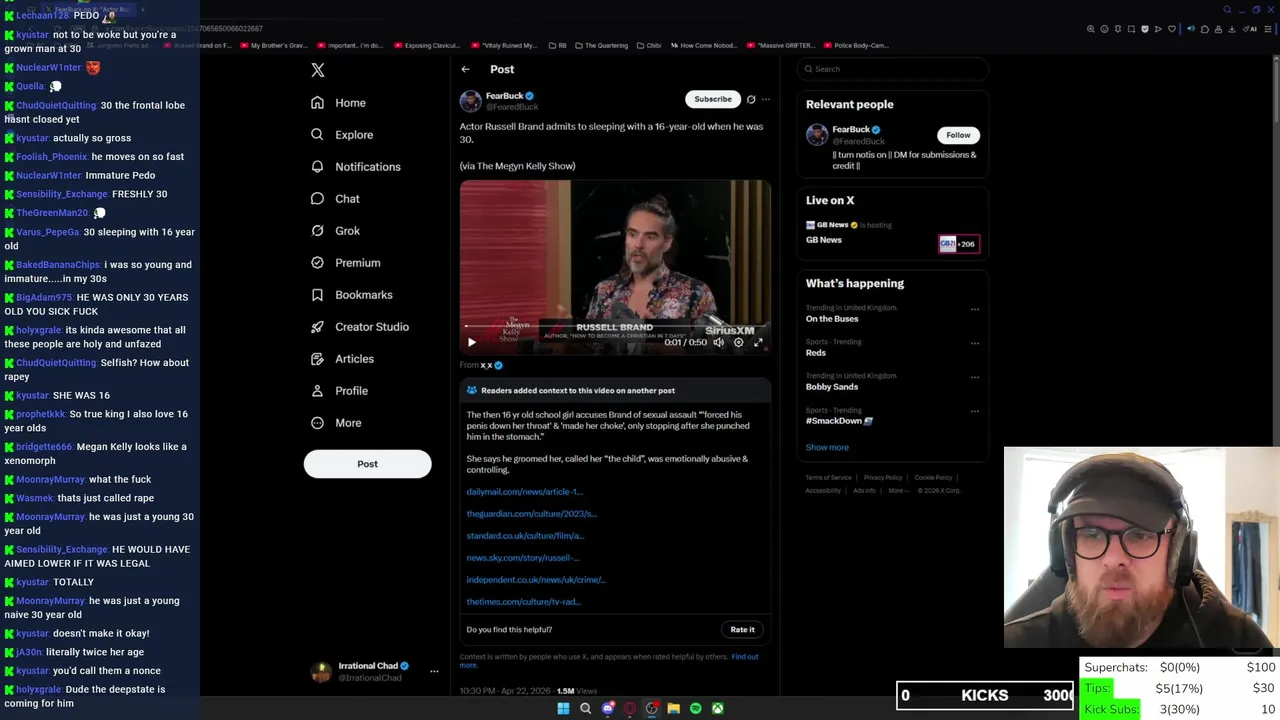Click the X search field
1280x720 pixels.
coord(893,69)
